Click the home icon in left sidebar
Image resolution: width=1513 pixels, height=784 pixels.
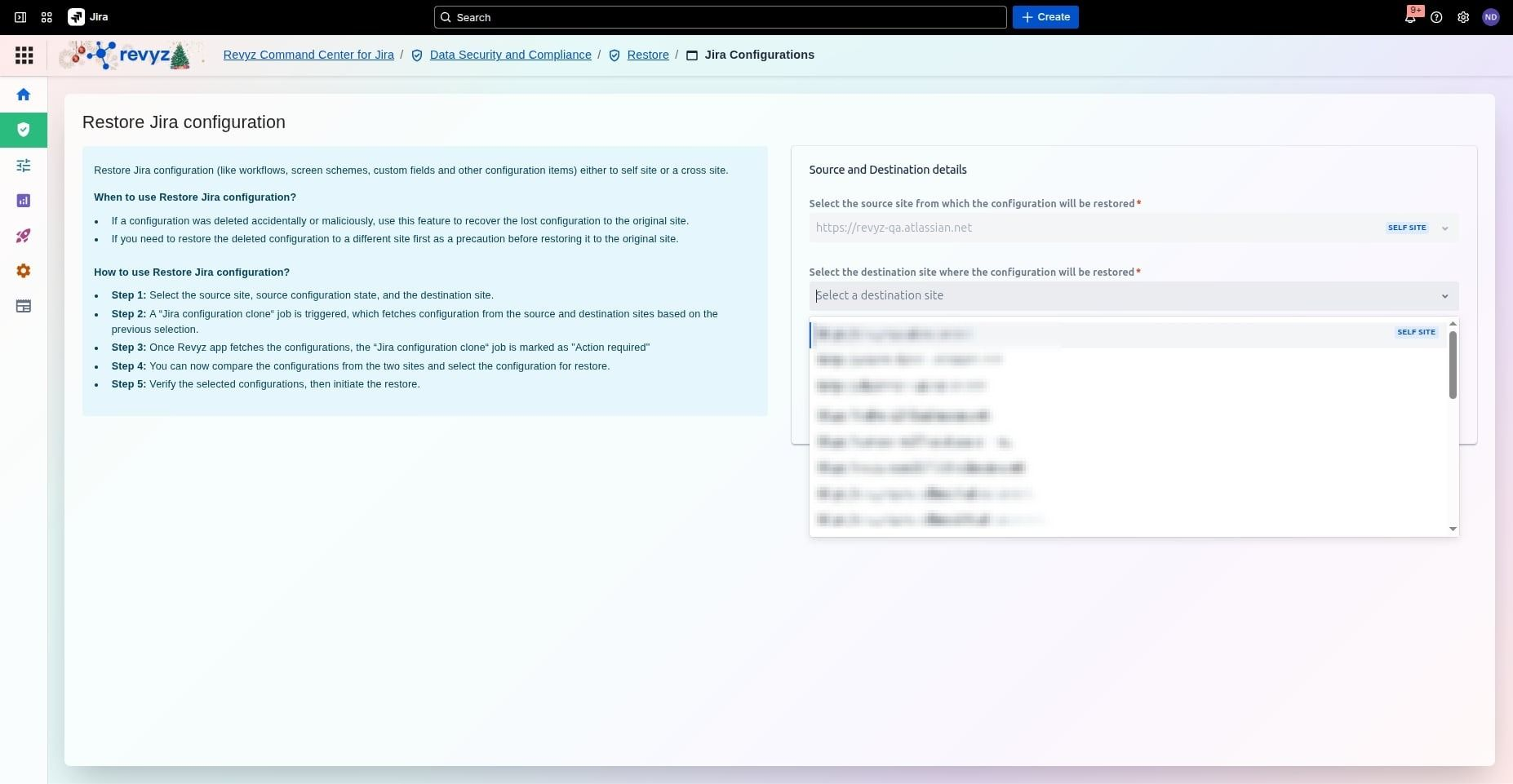tap(24, 95)
